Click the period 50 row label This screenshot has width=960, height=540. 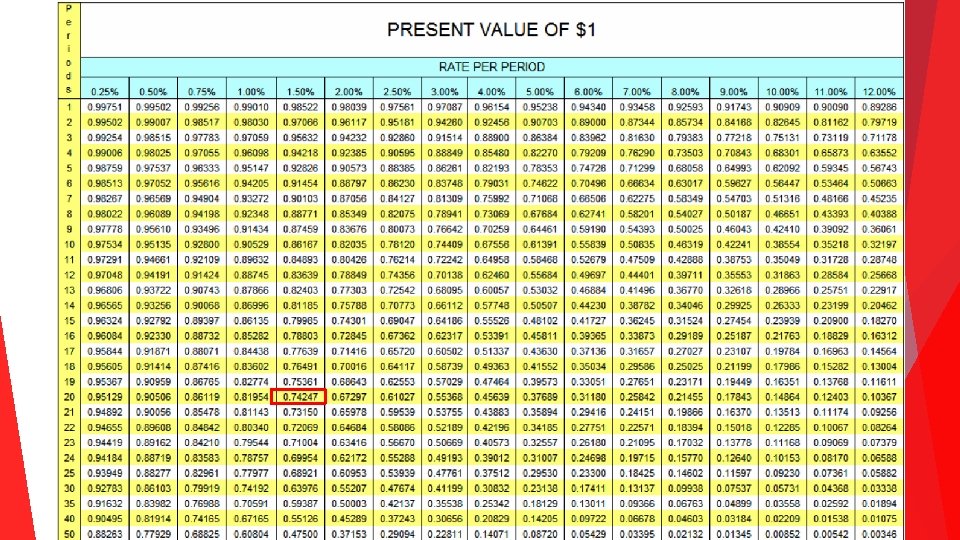(69, 534)
